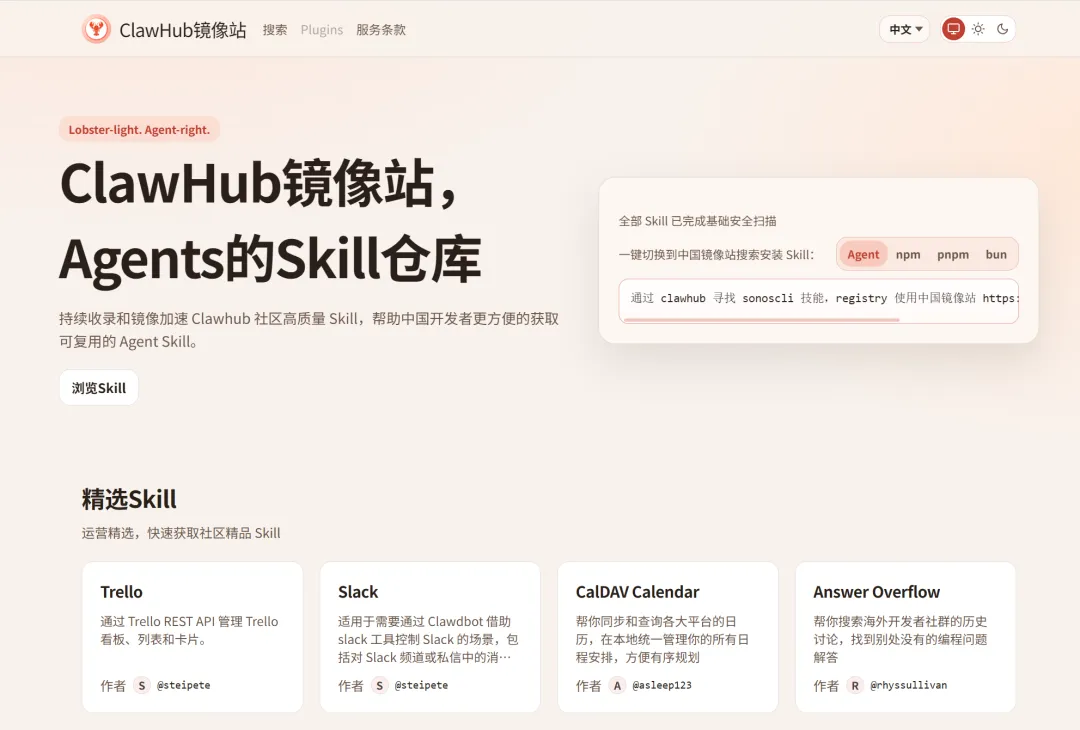Image resolution: width=1080 pixels, height=730 pixels.
Task: Click the 运营精选，快速获取社区精品 Skill subtitle
Action: 181,533
